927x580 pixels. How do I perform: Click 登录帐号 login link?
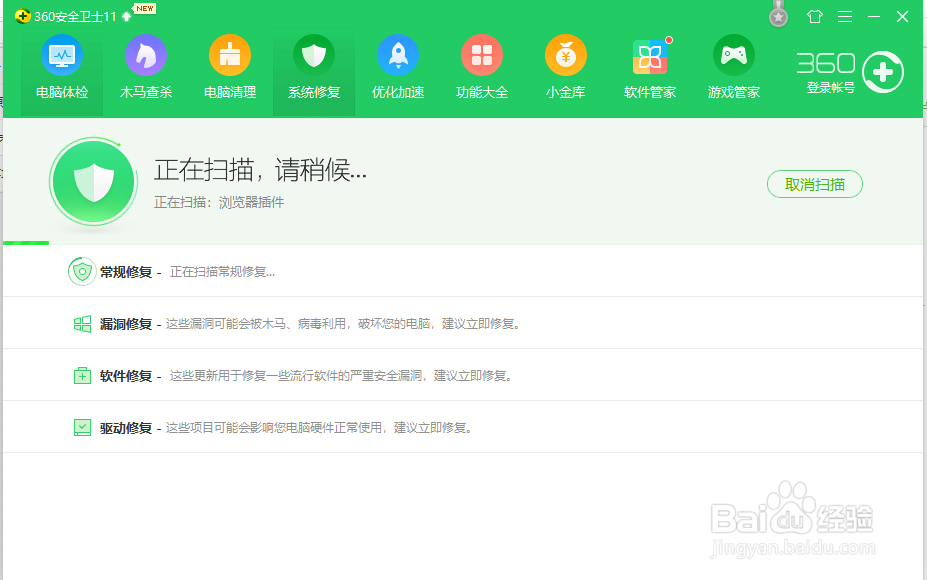[x=831, y=88]
